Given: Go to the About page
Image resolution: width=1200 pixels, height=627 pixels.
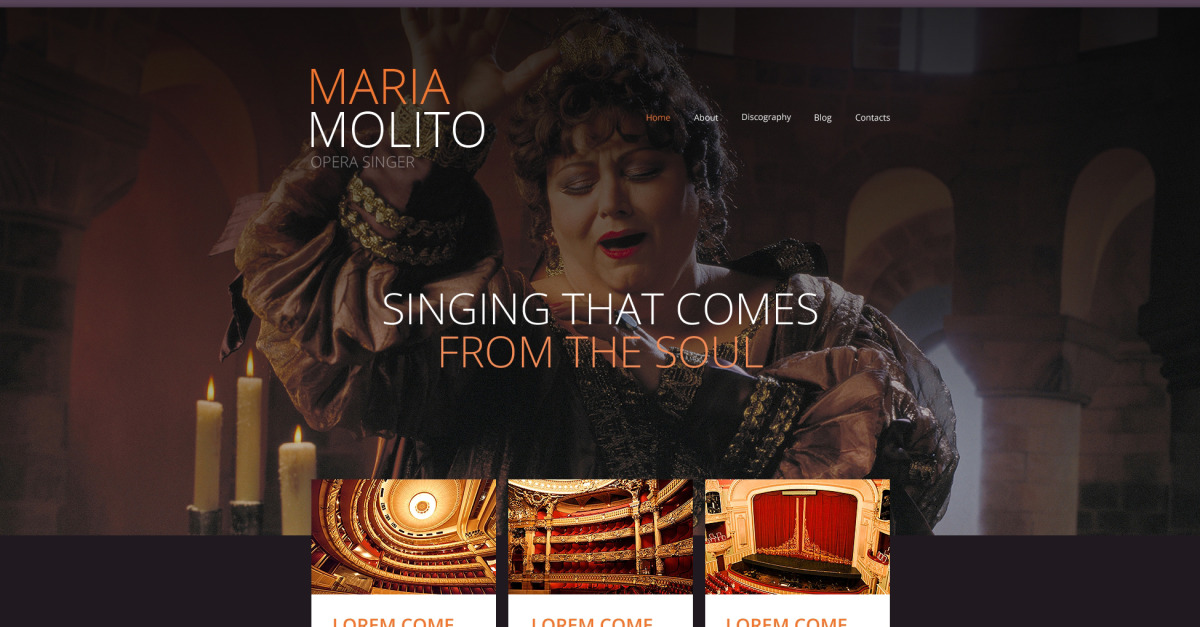Looking at the screenshot, I should 706,117.
